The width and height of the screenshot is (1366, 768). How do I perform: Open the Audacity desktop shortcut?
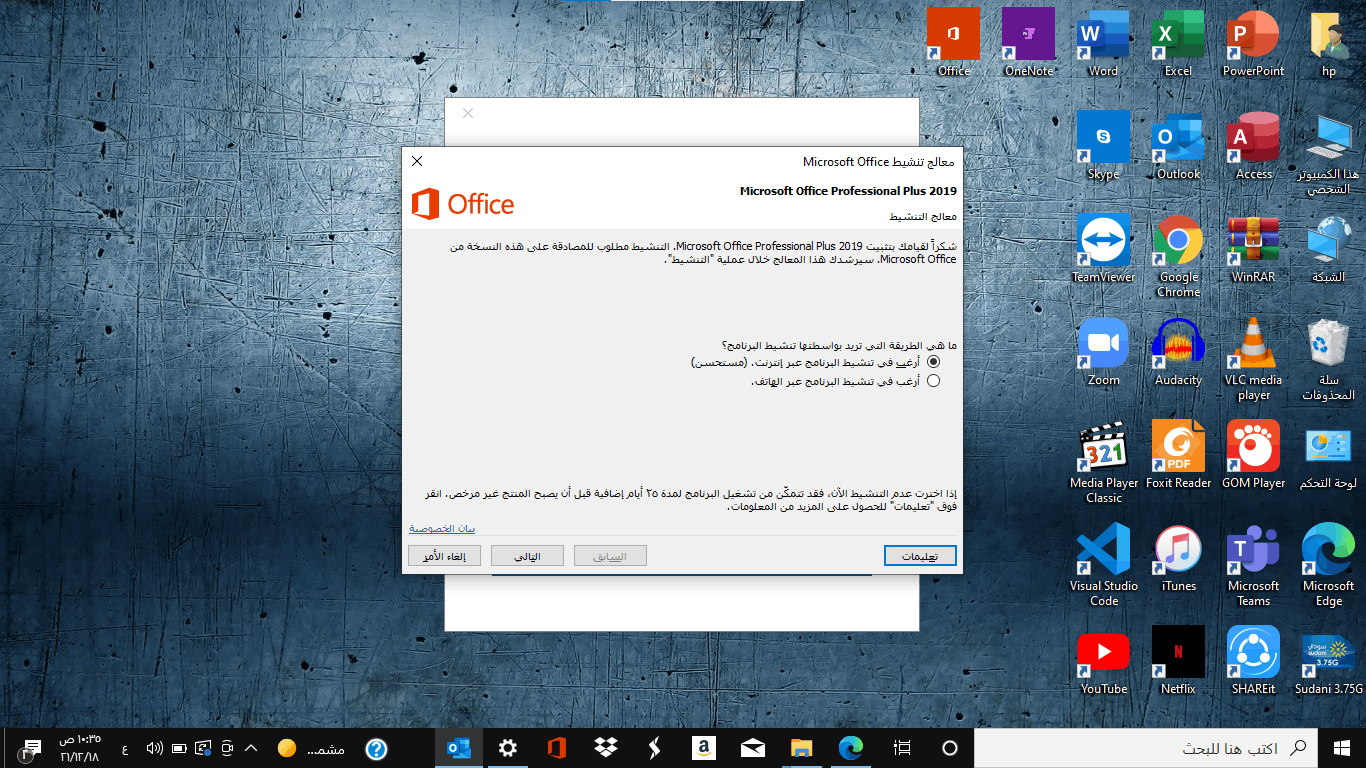[x=1178, y=352]
